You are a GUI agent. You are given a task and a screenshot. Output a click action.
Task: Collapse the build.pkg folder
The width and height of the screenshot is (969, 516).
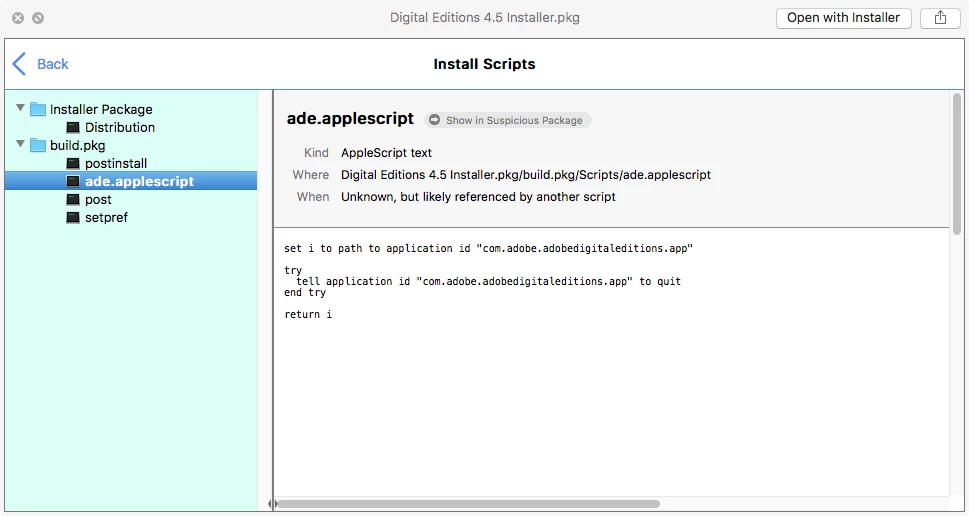point(20,144)
